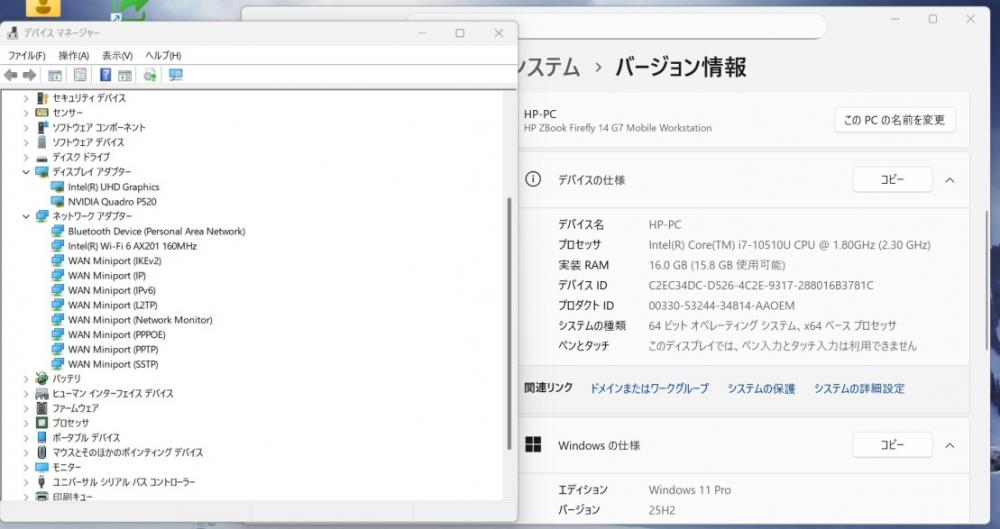Click the blue Help question-mark icon
The height and width of the screenshot is (529, 1000).
point(105,75)
